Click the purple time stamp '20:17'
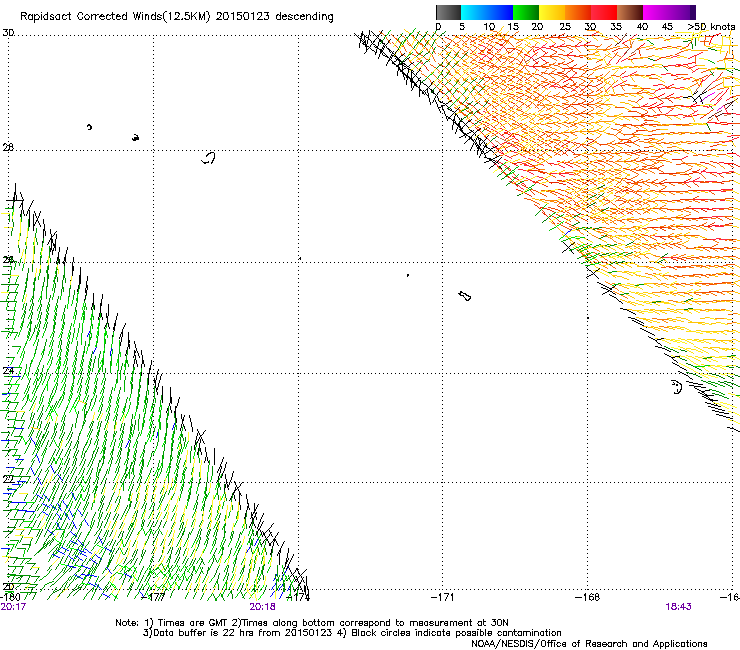 pos(13,607)
